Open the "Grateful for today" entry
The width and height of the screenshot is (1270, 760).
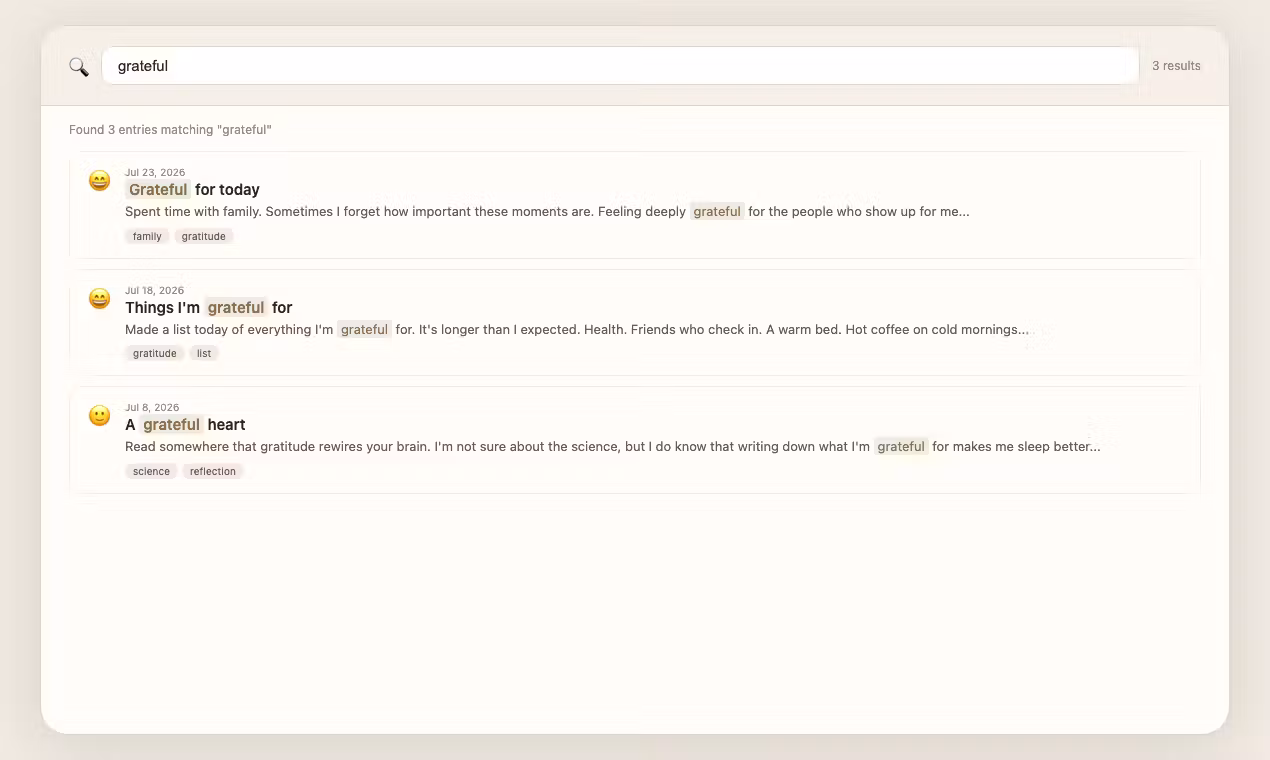coord(635,205)
